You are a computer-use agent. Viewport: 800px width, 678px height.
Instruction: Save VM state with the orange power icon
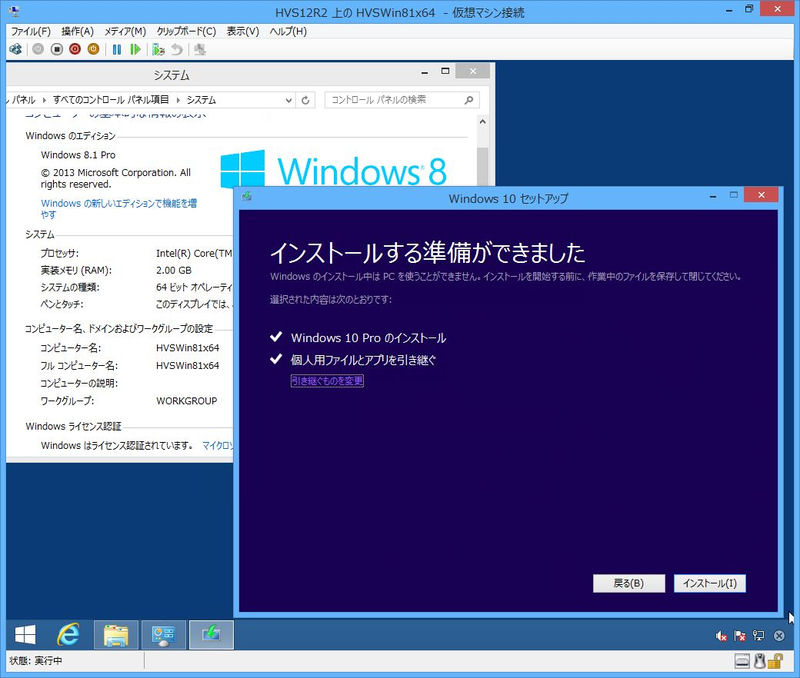pyautogui.click(x=93, y=49)
